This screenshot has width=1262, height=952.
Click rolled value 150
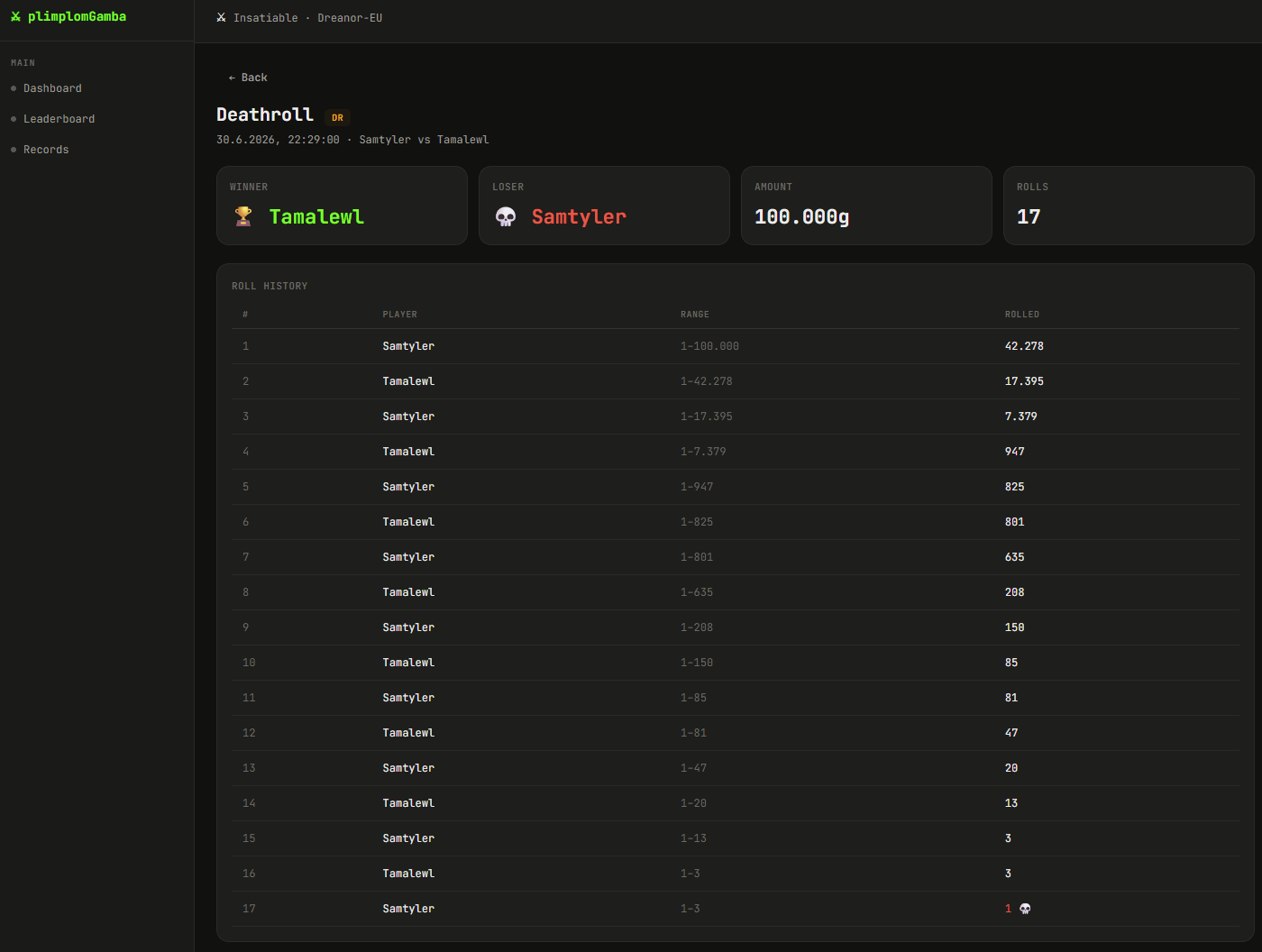1014,627
